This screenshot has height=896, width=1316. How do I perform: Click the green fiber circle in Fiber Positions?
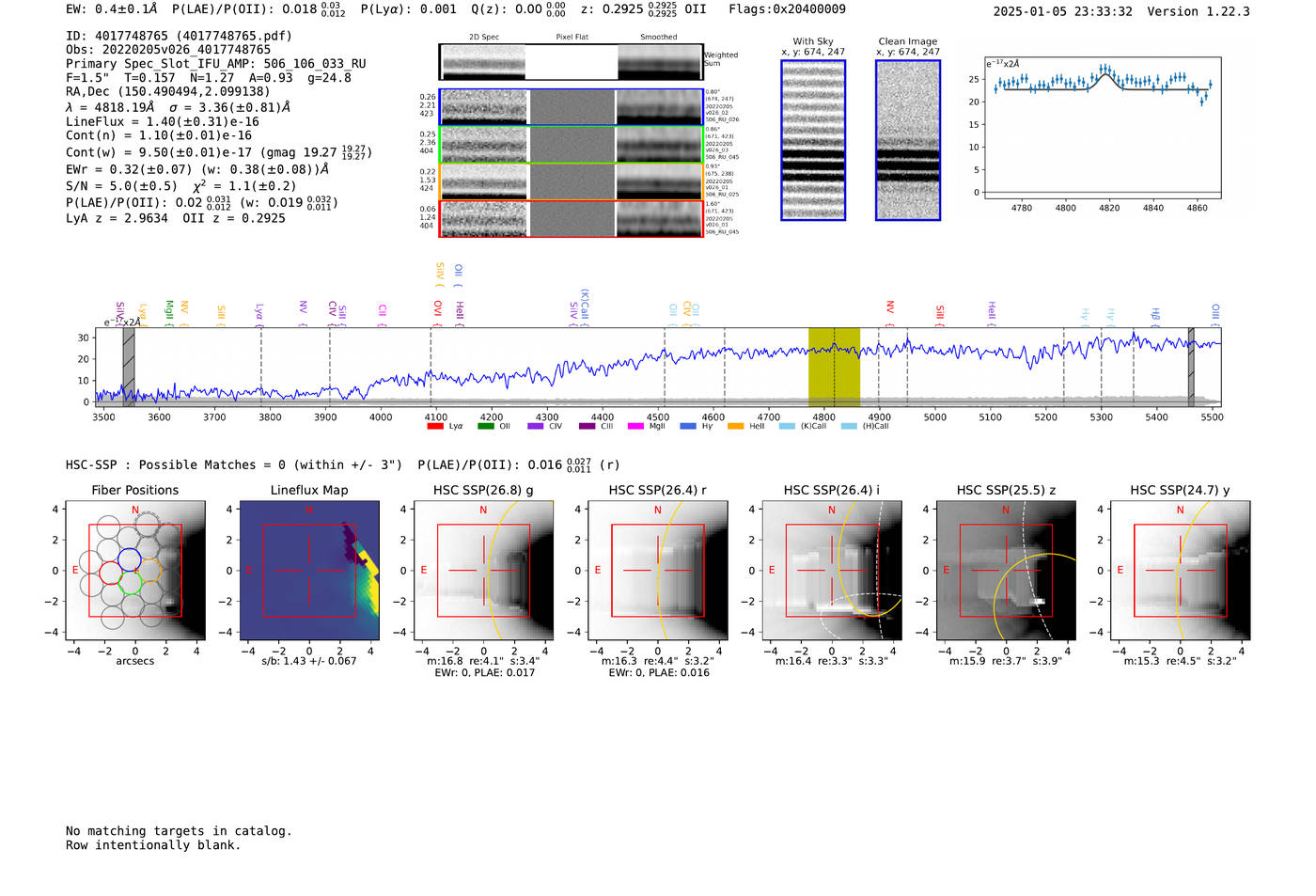click(x=131, y=583)
